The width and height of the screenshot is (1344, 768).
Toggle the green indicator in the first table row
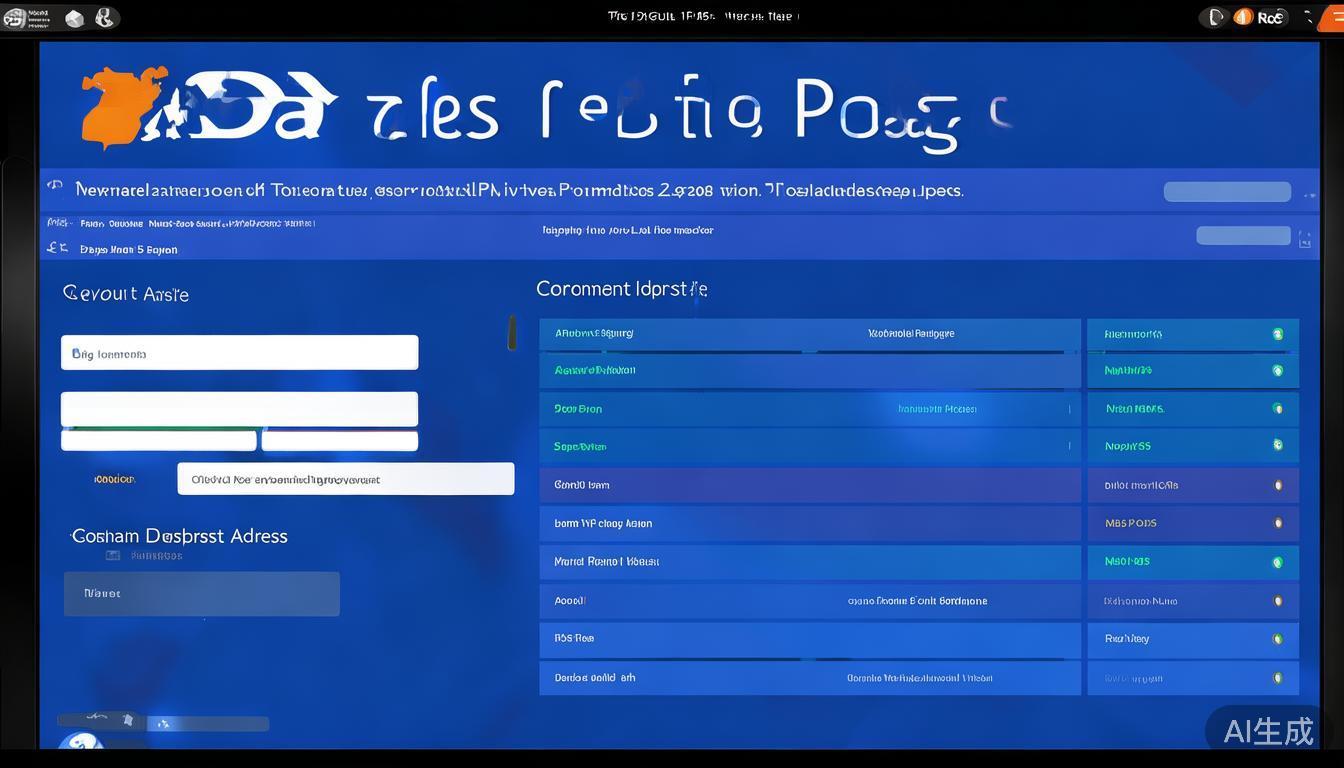click(1277, 334)
